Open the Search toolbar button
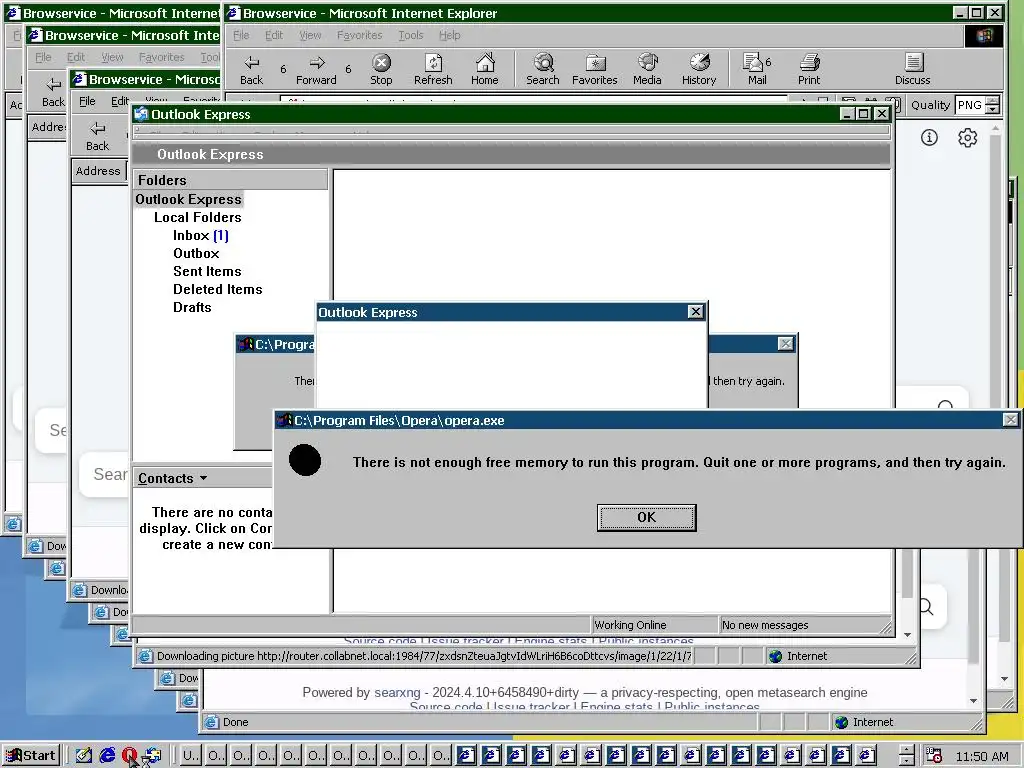 tap(543, 69)
